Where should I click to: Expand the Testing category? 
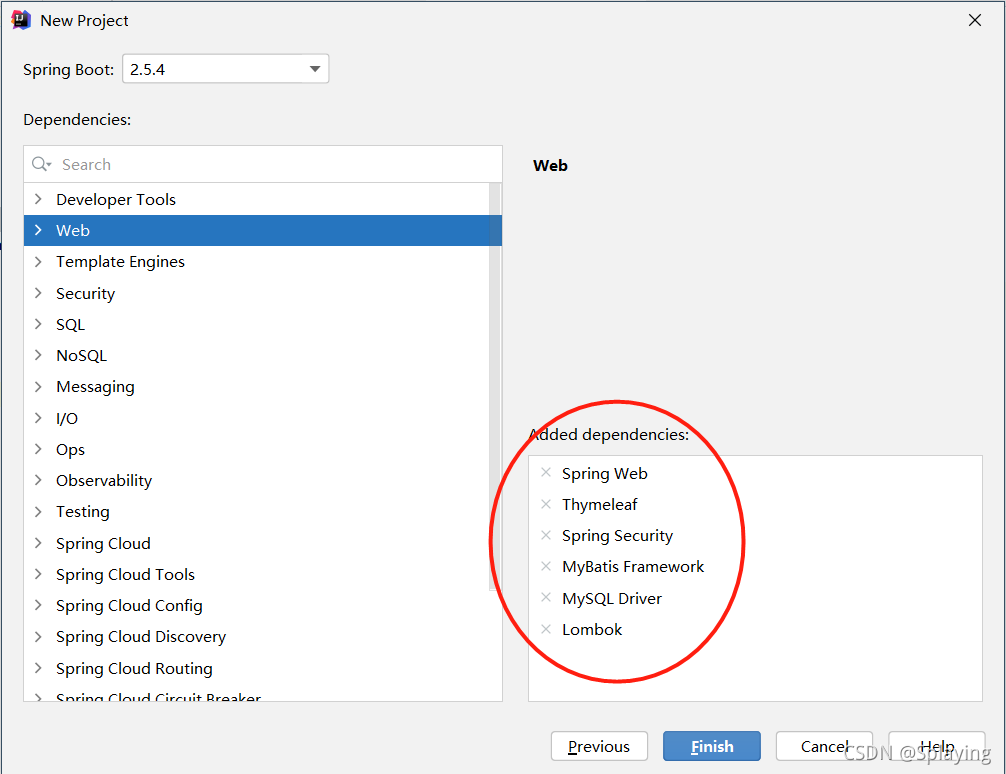[38, 512]
